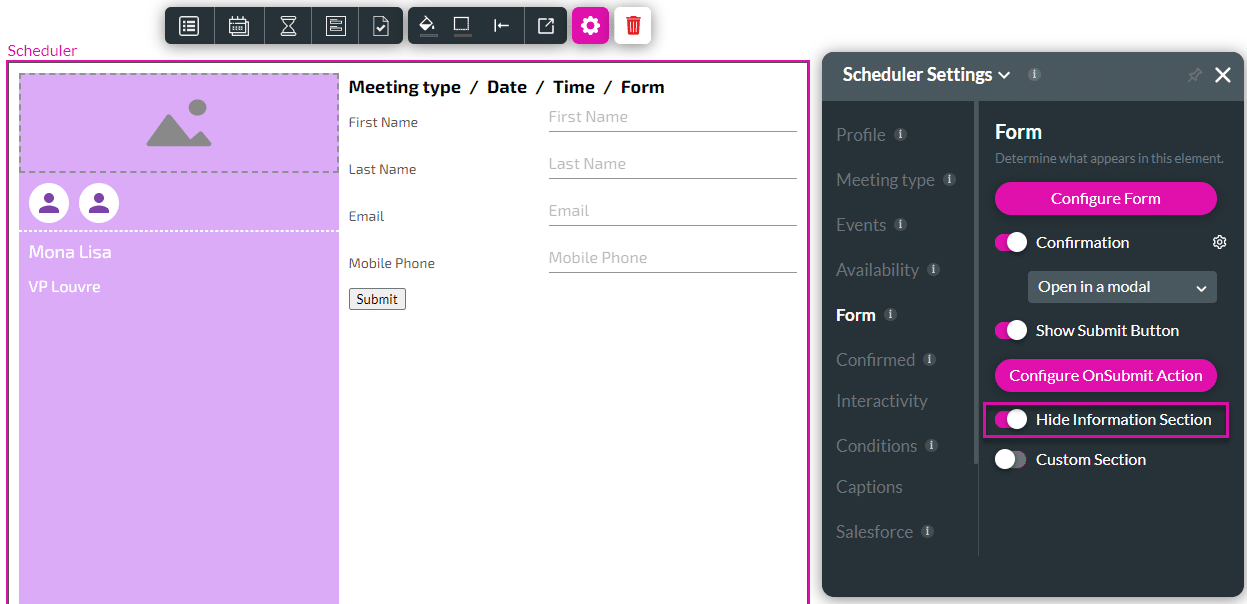Close the Scheduler Settings panel
The width and height of the screenshot is (1247, 604).
point(1223,75)
